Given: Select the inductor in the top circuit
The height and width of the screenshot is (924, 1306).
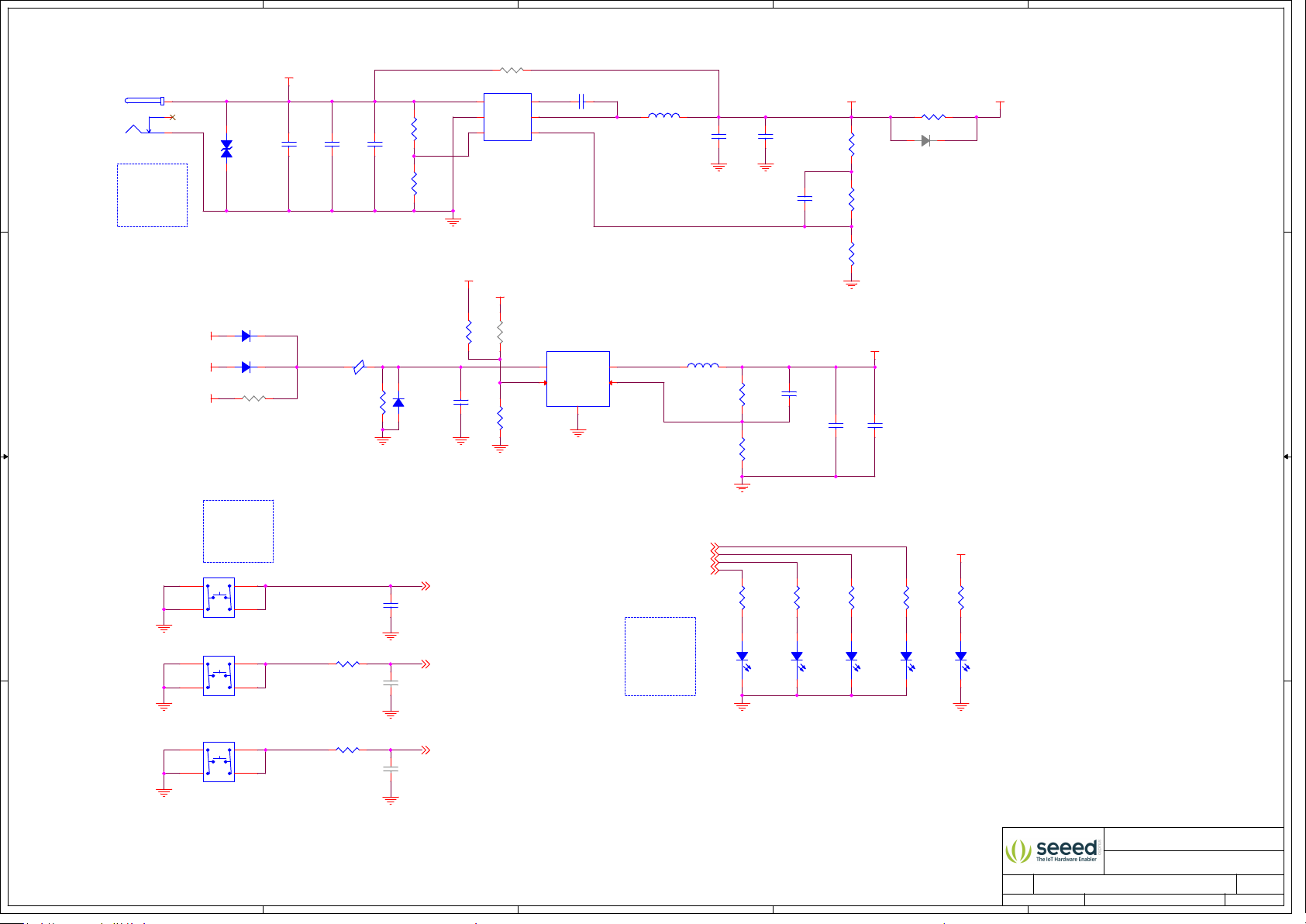Looking at the screenshot, I should point(664,115).
